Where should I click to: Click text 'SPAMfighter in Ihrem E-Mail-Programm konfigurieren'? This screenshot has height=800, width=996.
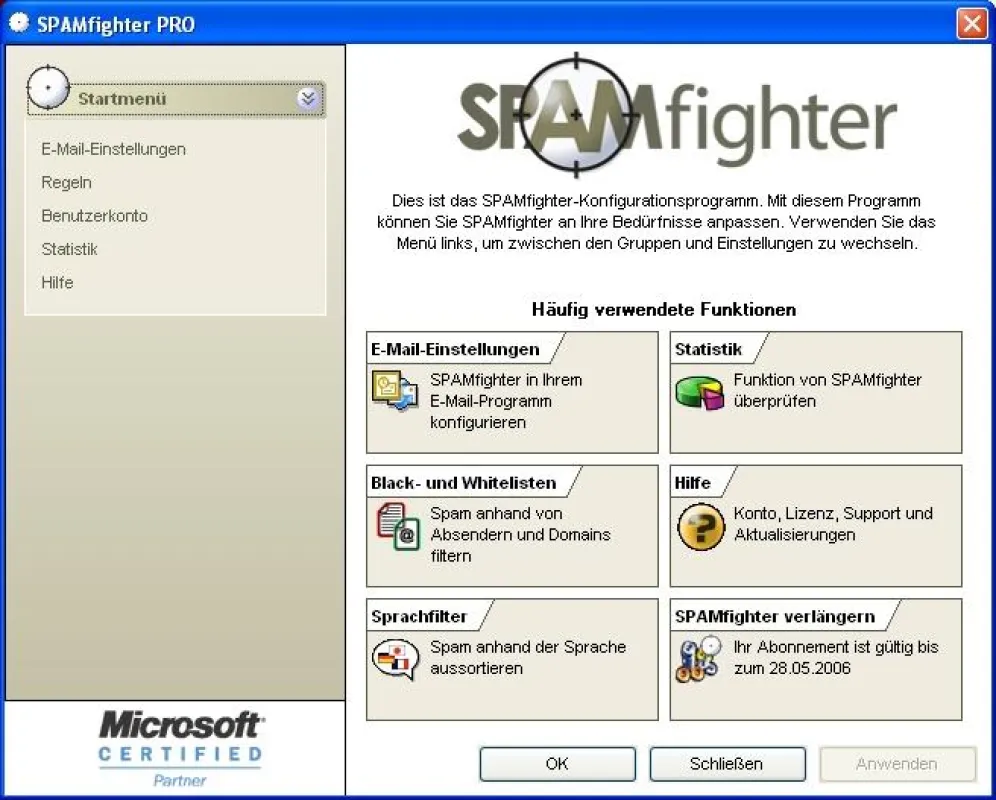pyautogui.click(x=506, y=401)
